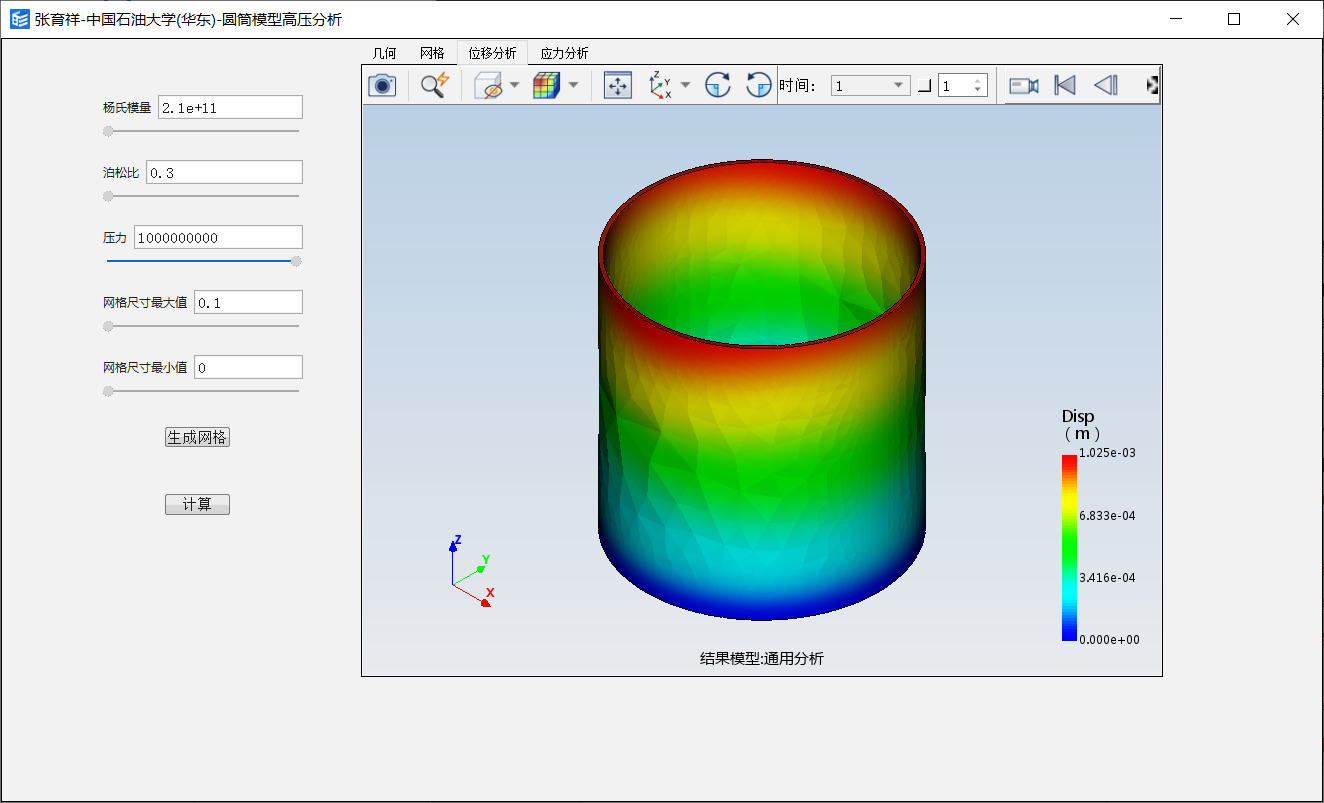The height and width of the screenshot is (803, 1324).
Task: Rotate view counter-clockwise with toolbar icon
Action: tap(759, 86)
